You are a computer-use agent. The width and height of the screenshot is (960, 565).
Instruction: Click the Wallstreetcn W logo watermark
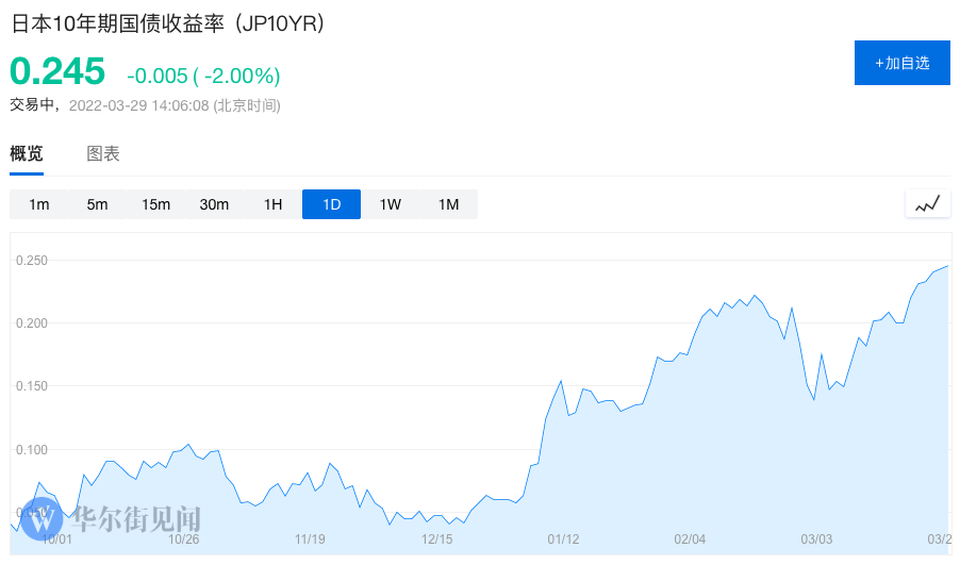pos(40,519)
